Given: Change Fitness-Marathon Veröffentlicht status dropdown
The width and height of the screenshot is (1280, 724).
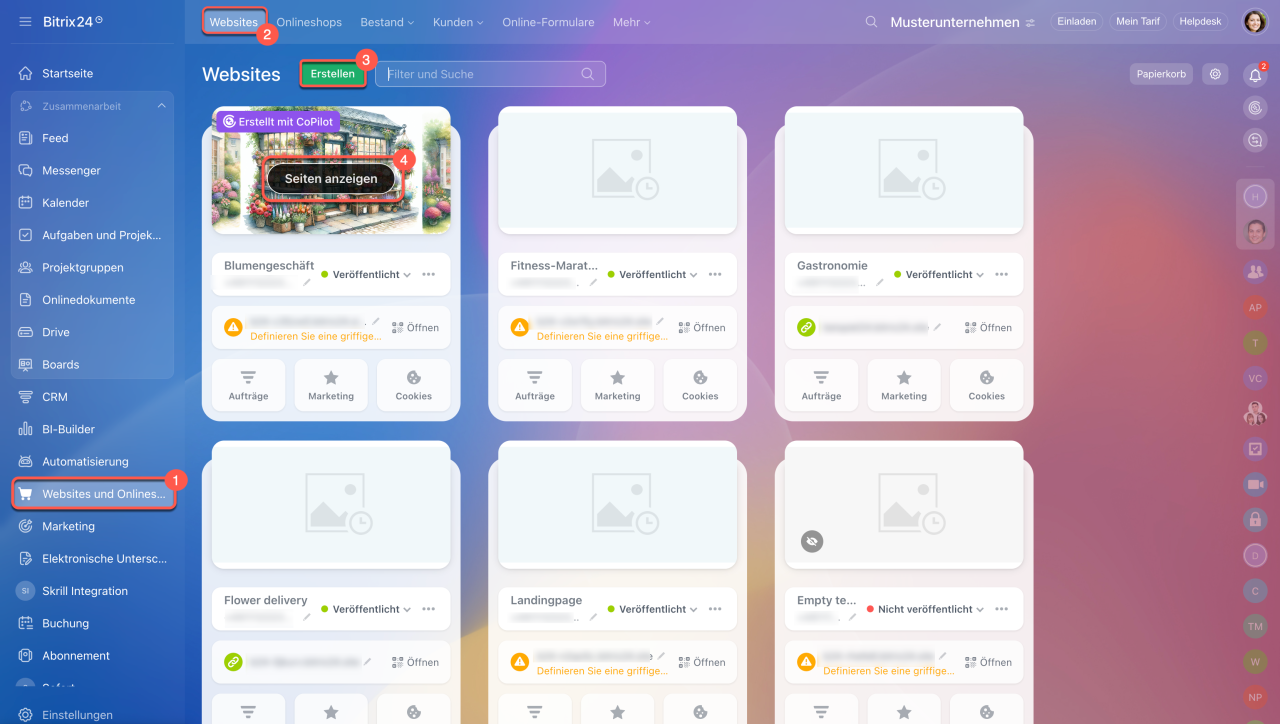Looking at the screenshot, I should (652, 274).
